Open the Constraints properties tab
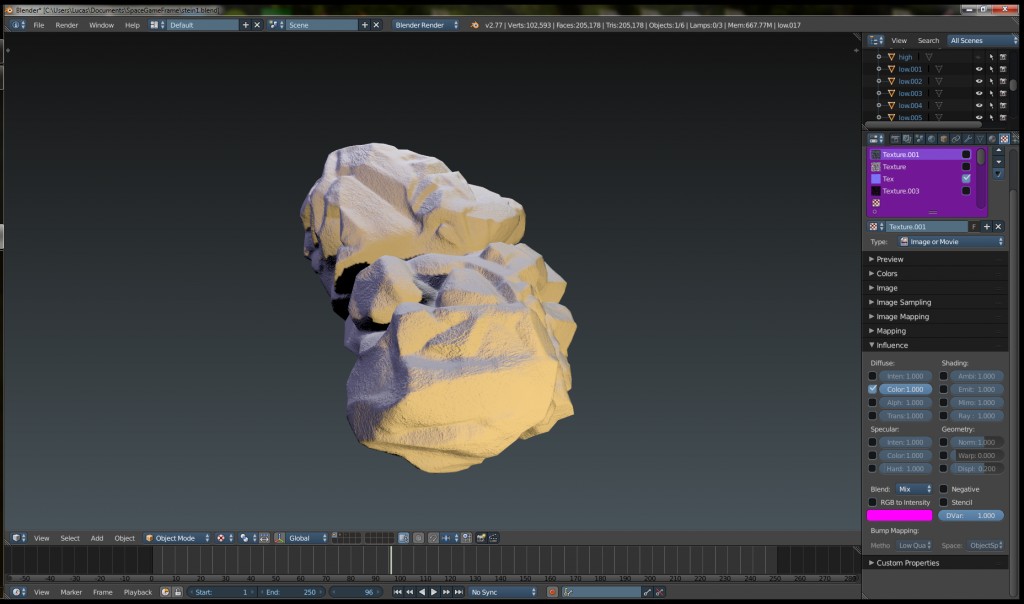Screen dimensions: 1024x604 [956, 138]
